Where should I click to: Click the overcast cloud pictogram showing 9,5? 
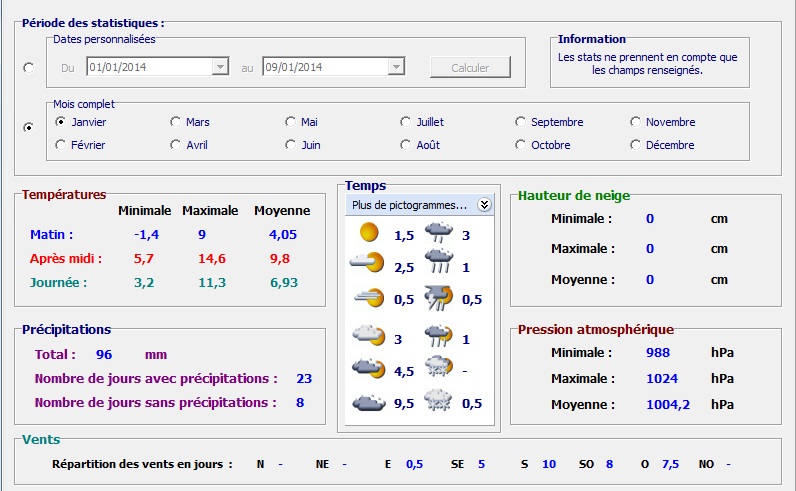pyautogui.click(x=369, y=402)
